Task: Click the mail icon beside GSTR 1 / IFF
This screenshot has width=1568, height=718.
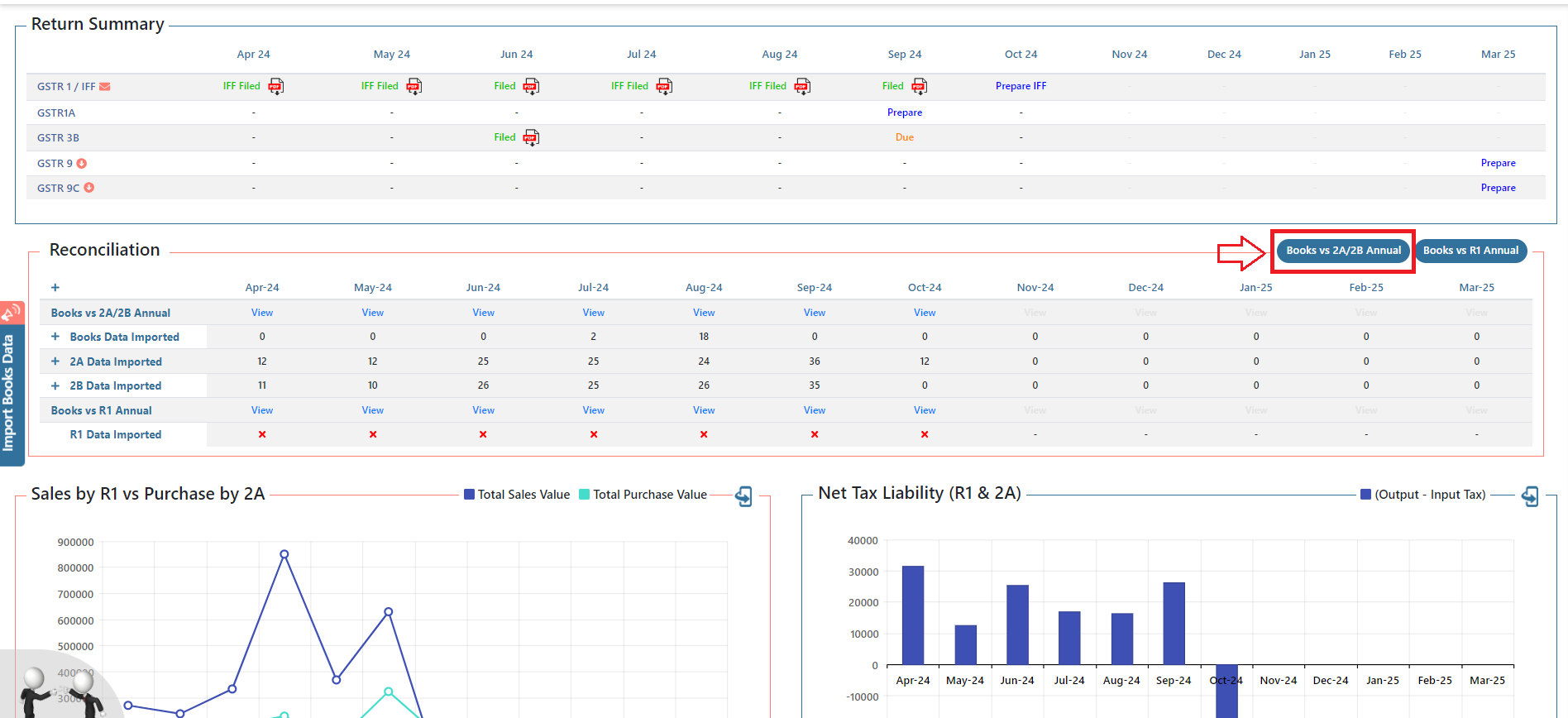Action: tap(105, 87)
